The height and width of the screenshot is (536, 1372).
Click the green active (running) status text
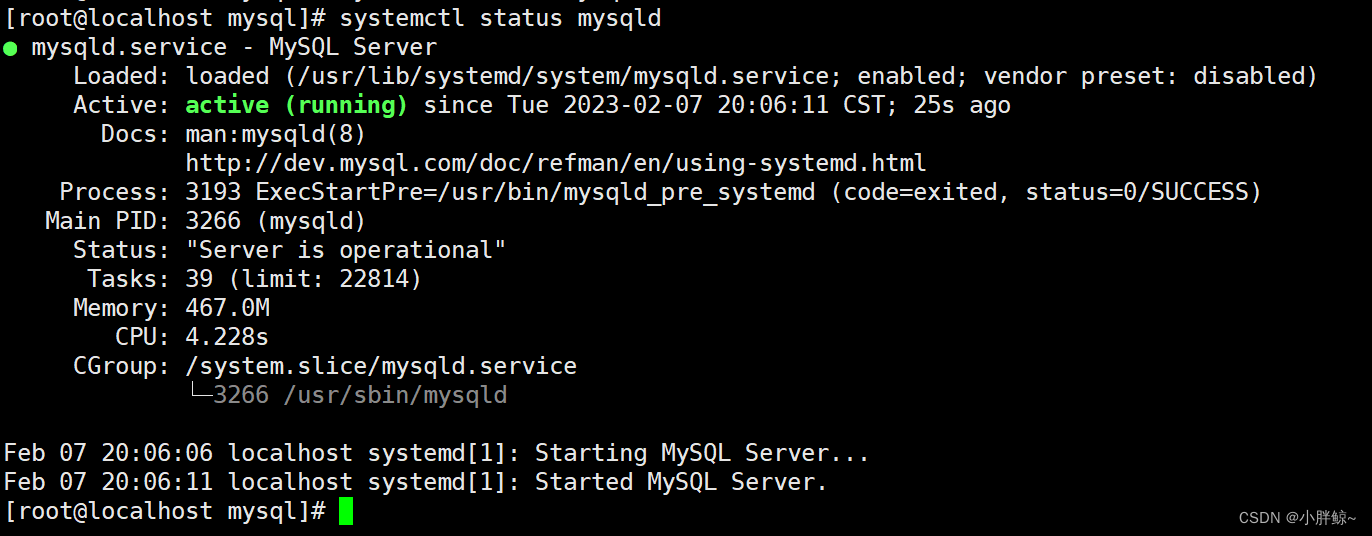297,105
